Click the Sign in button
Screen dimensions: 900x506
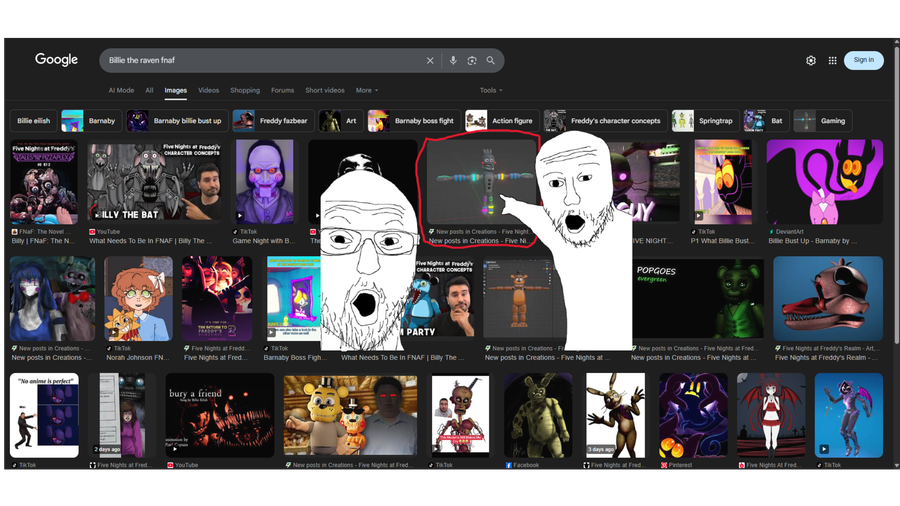click(x=863, y=60)
